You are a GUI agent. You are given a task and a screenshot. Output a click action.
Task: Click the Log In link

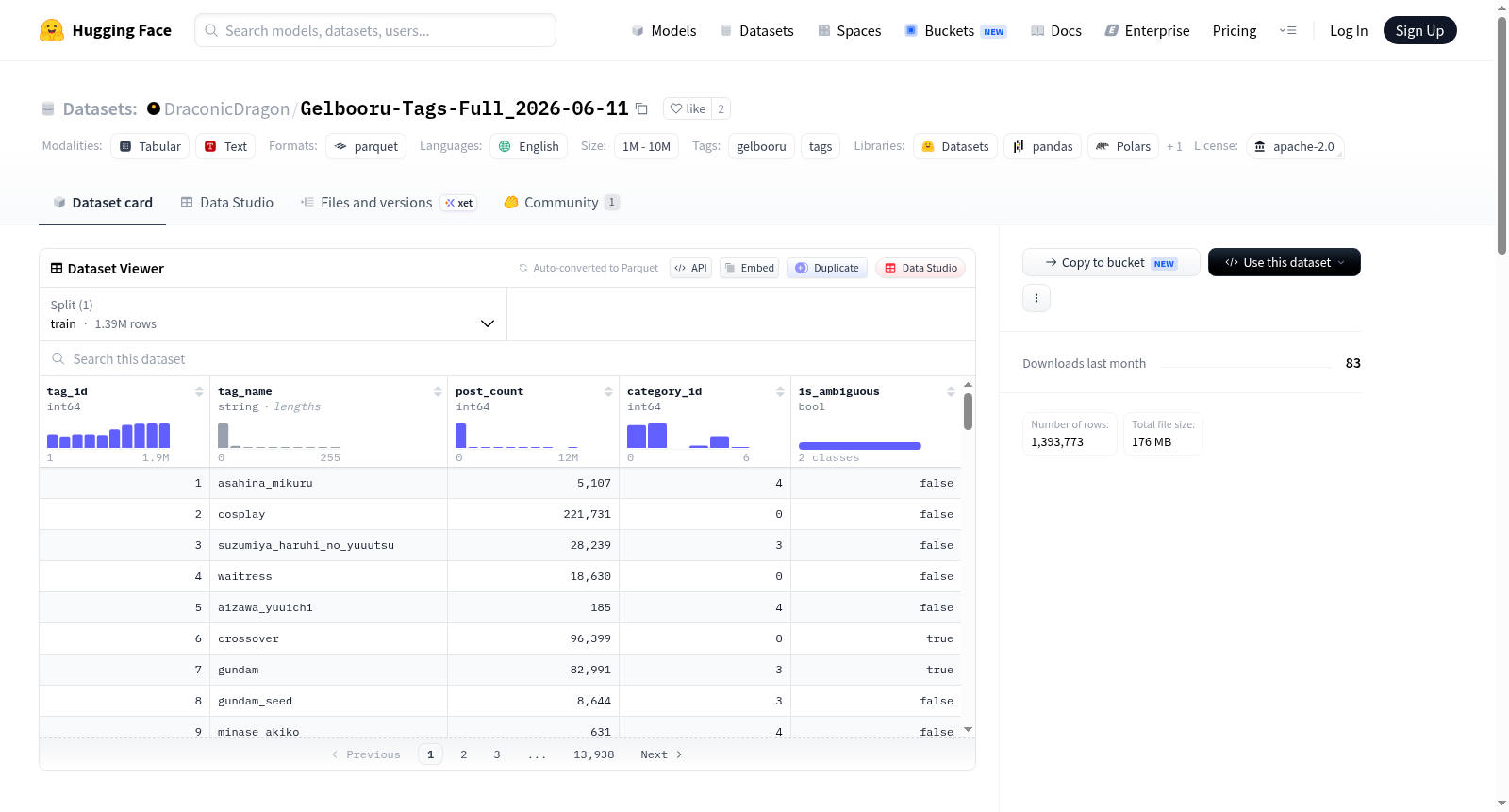coord(1349,30)
